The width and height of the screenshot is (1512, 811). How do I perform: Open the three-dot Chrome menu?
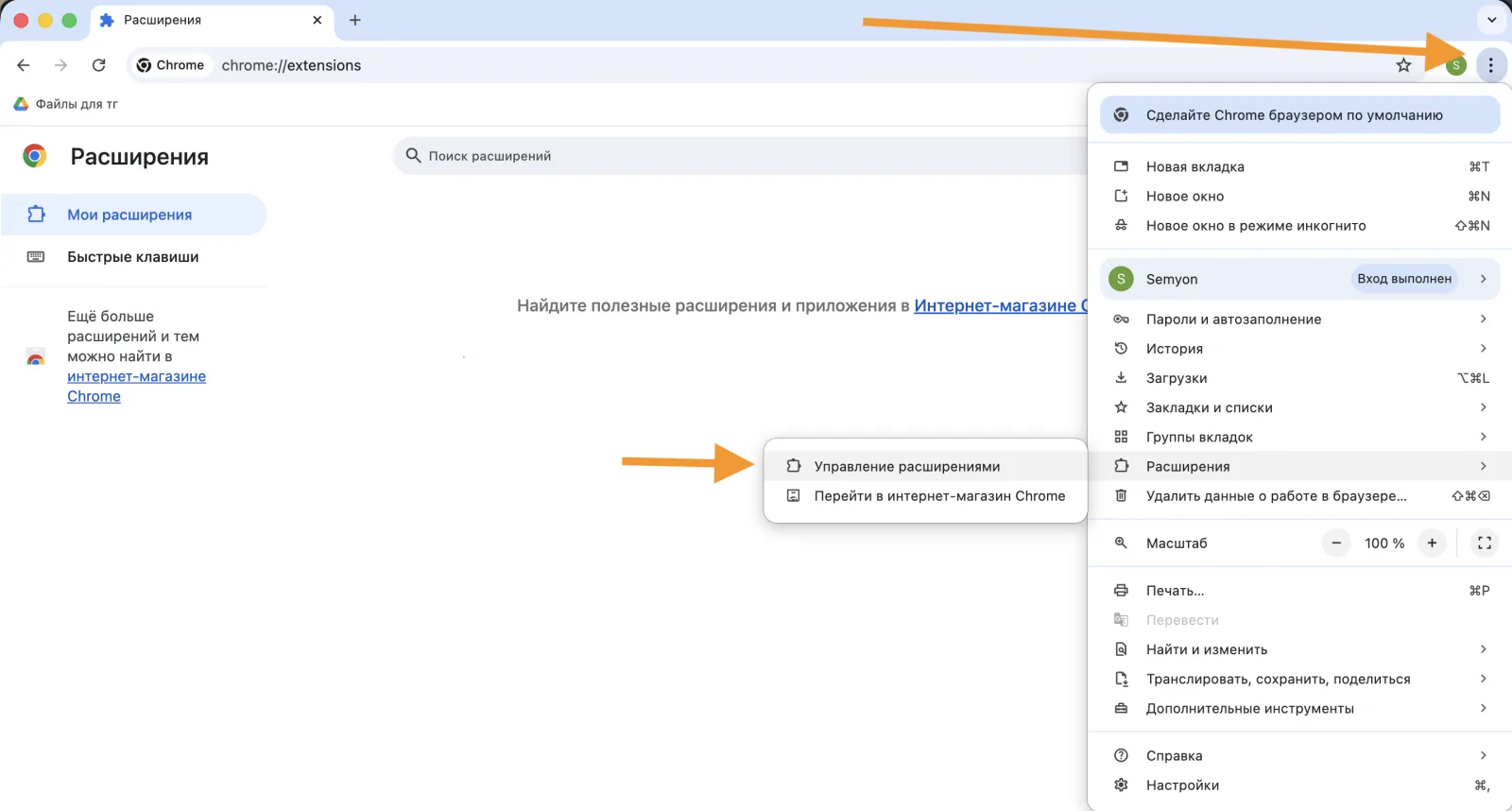click(1491, 65)
